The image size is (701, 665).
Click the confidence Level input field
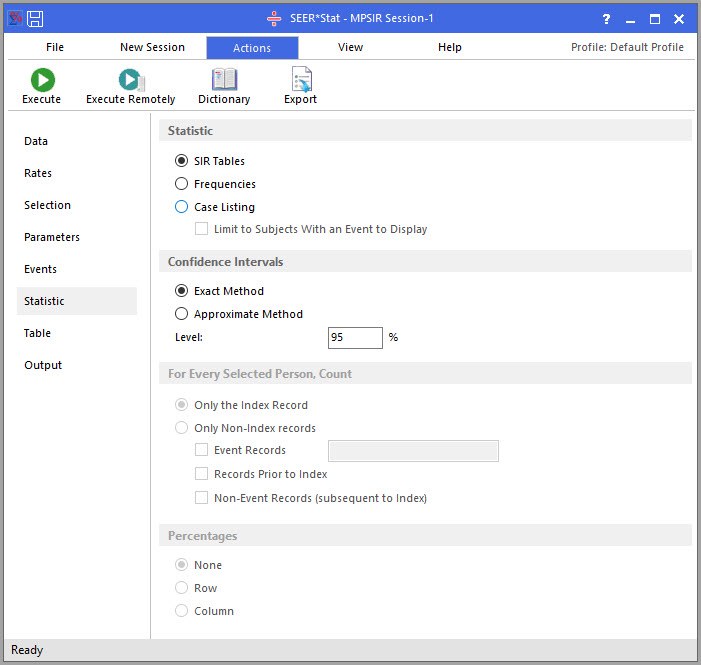pyautogui.click(x=355, y=338)
